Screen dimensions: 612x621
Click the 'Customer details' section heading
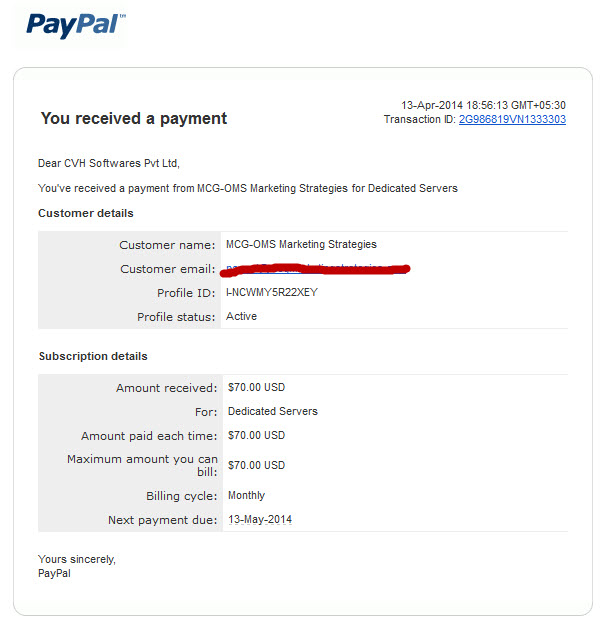point(86,213)
